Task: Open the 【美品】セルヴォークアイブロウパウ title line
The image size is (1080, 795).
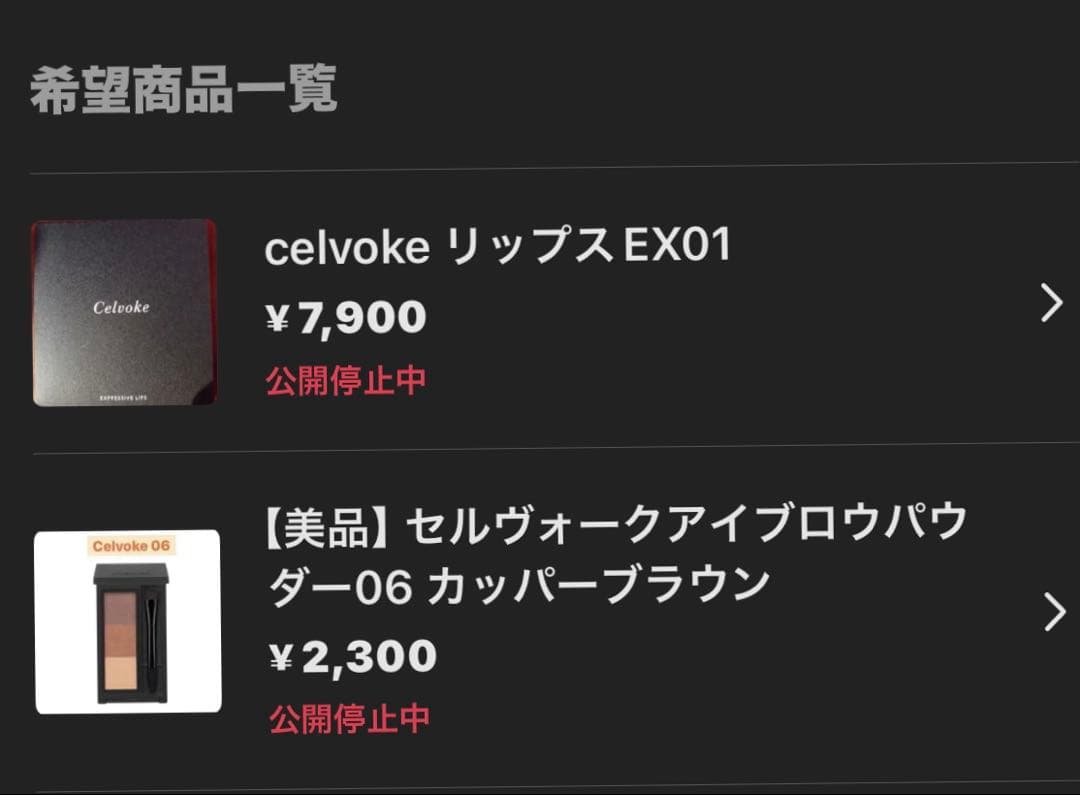Action: click(616, 525)
